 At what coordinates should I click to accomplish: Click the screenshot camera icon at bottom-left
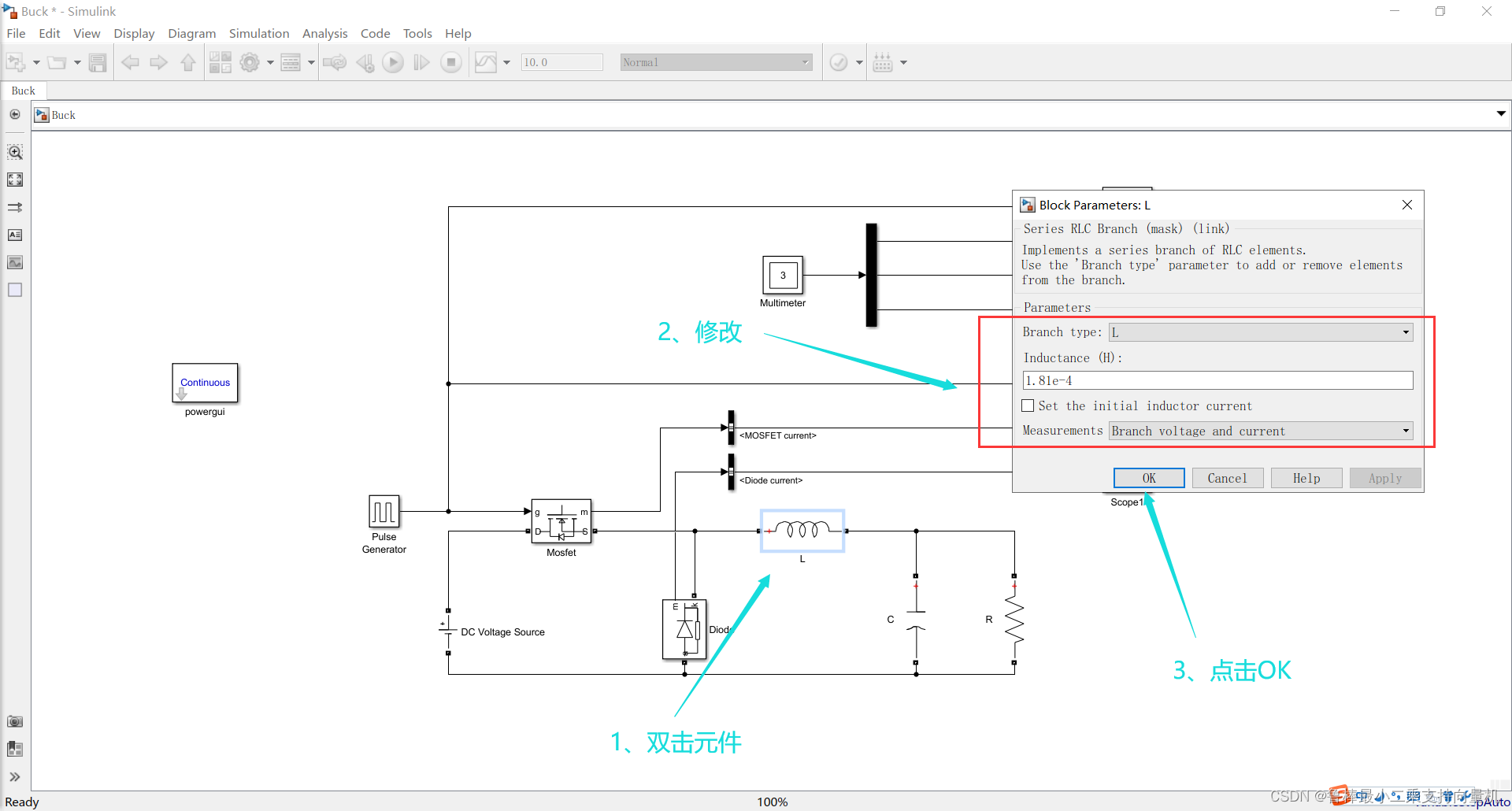point(15,721)
